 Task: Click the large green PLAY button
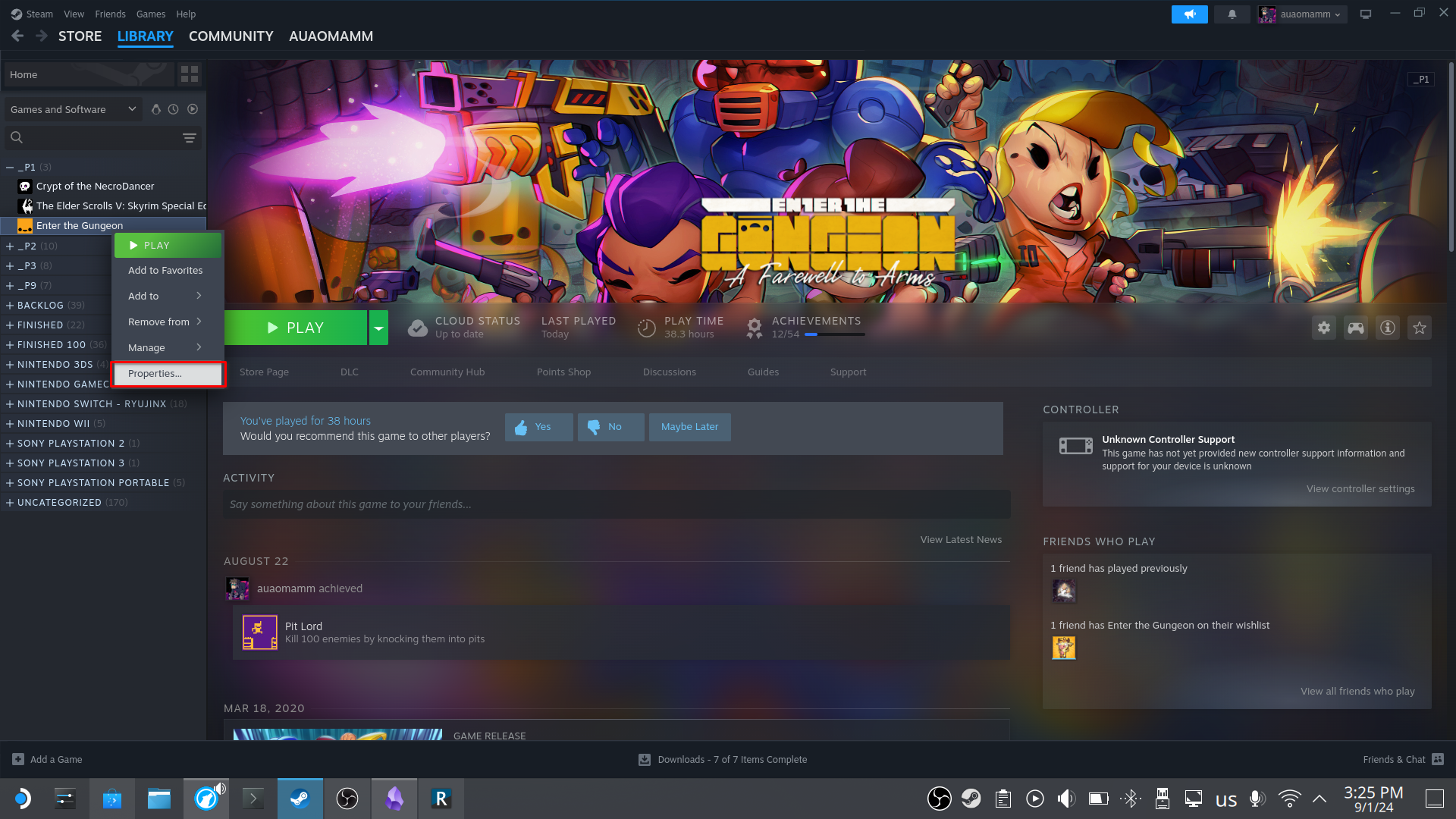pos(296,328)
